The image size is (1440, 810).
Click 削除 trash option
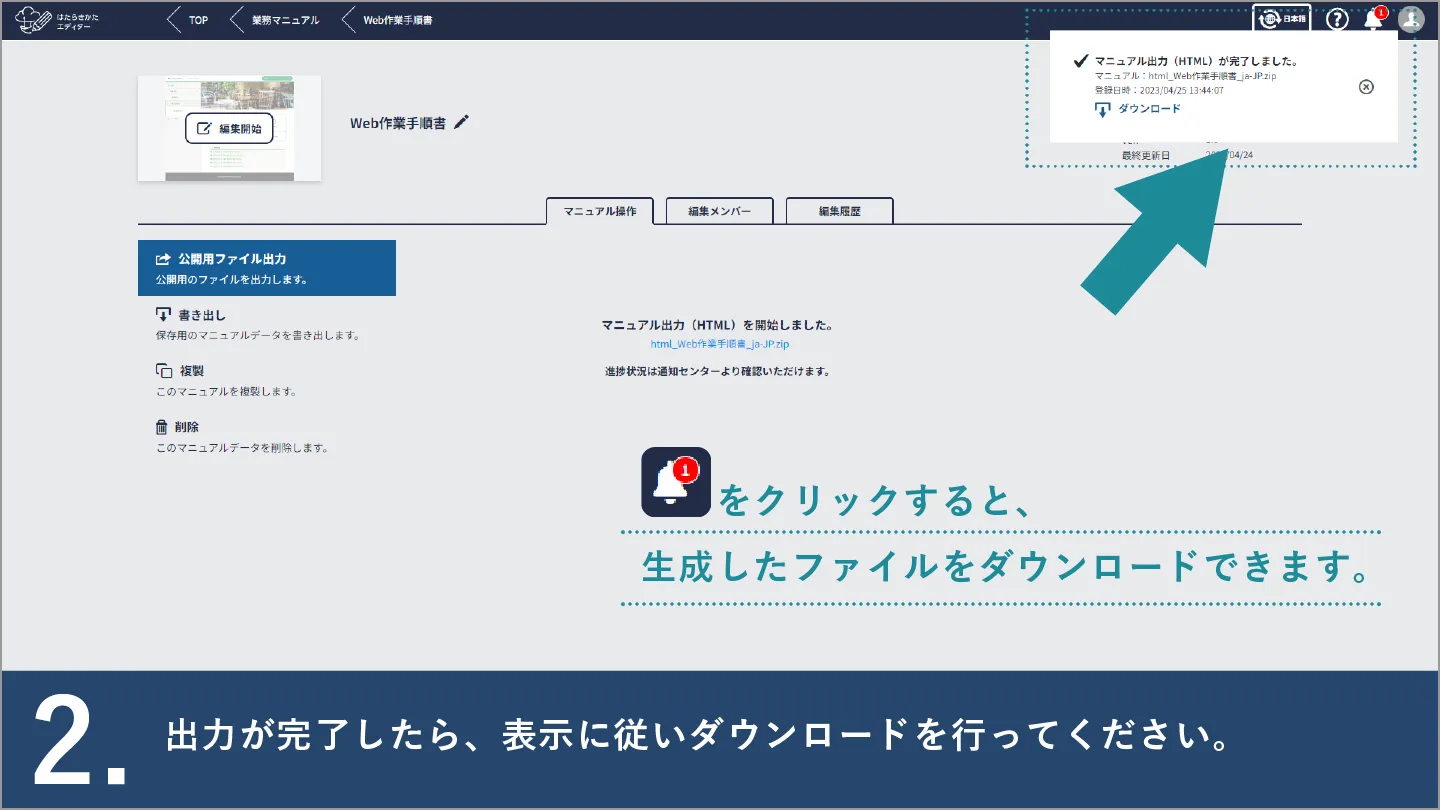(186, 427)
